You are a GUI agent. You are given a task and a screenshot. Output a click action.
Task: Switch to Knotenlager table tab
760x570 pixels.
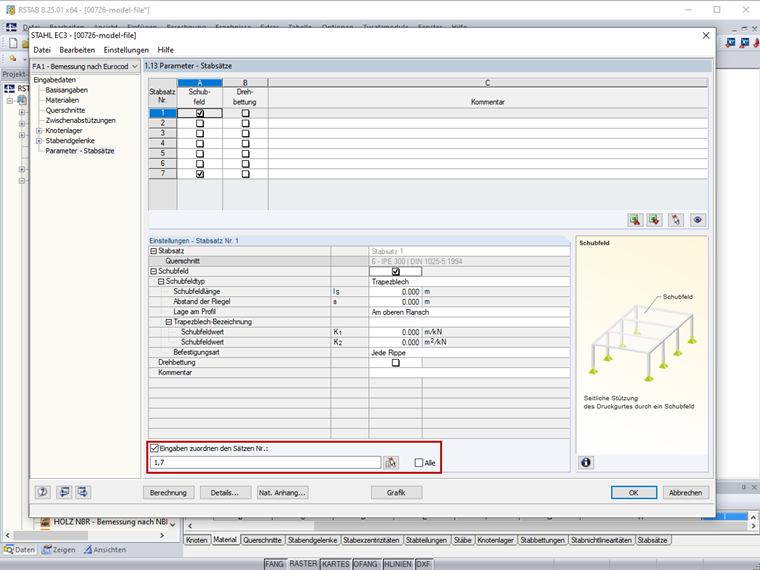(495, 540)
